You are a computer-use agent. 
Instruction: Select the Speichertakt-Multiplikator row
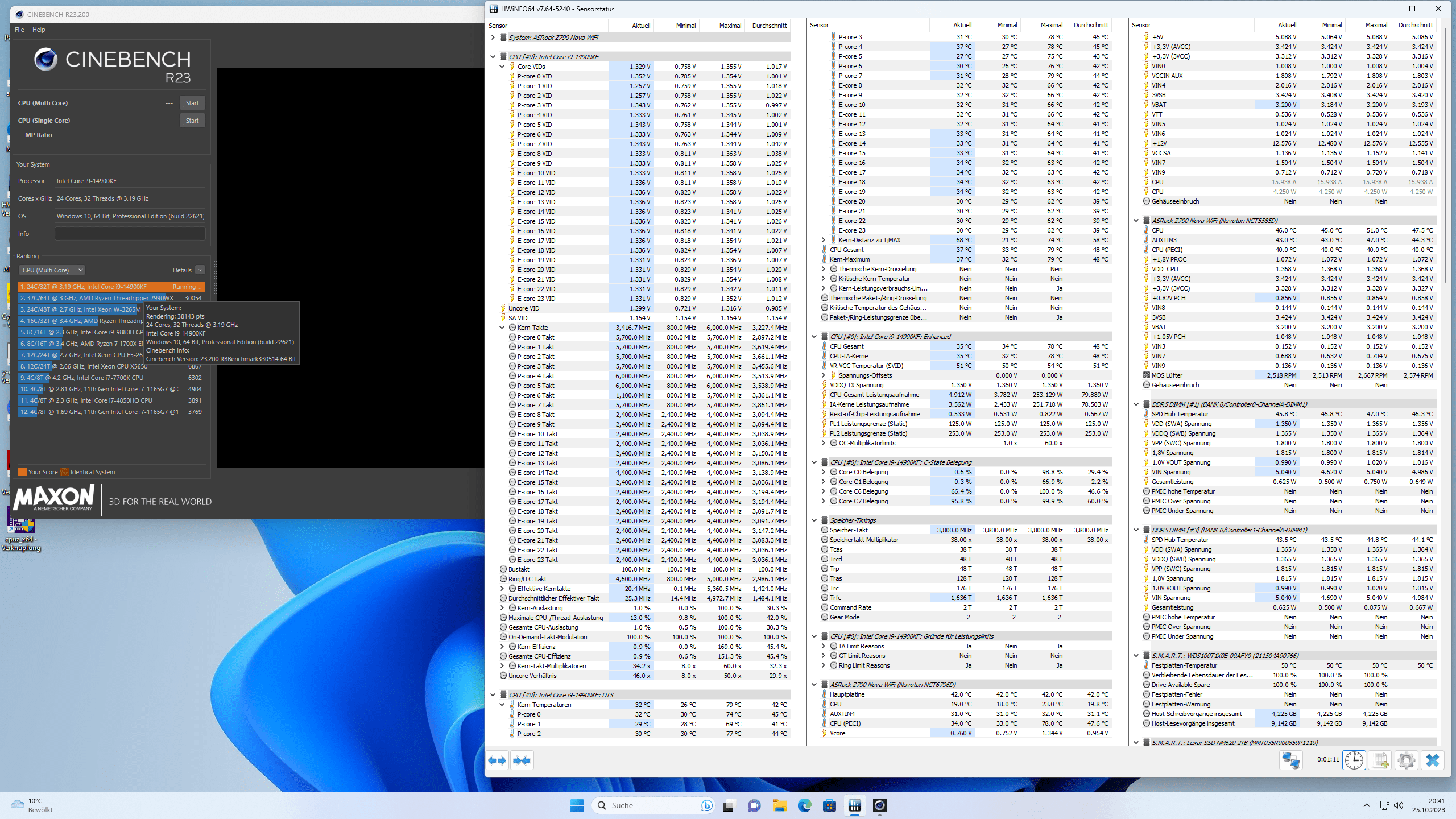tap(966, 540)
